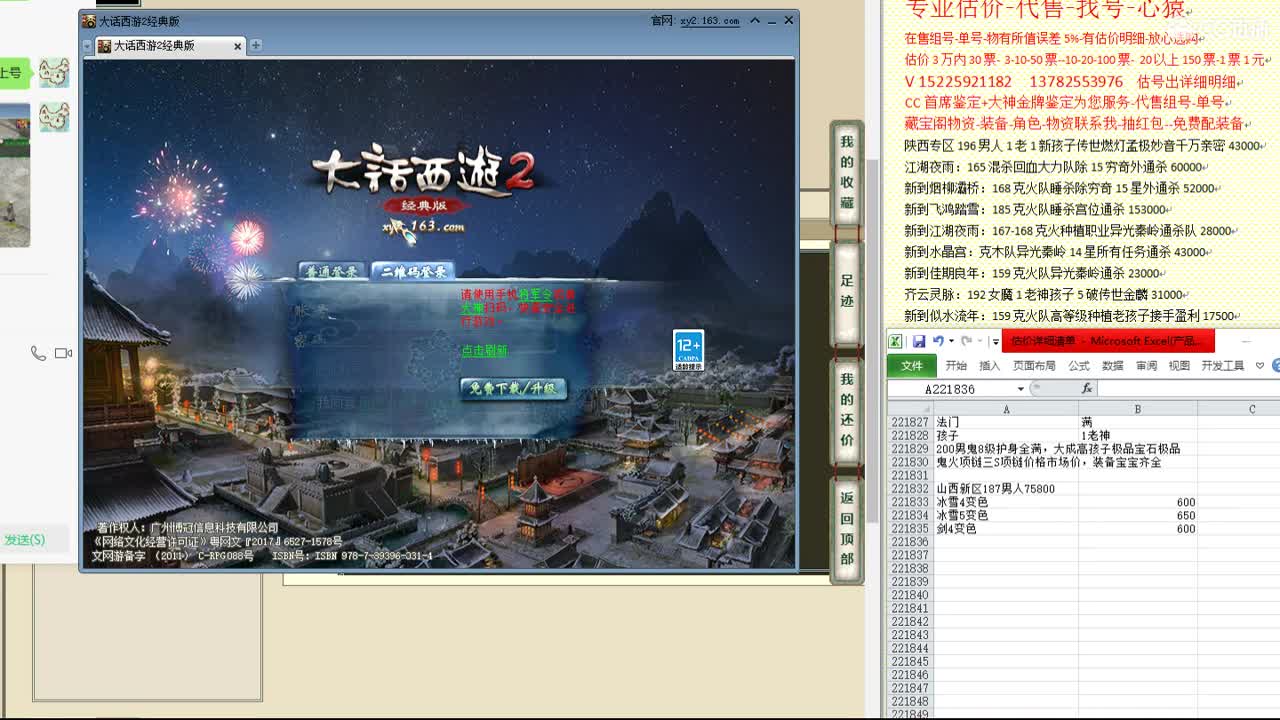Click the fx Insert Function icon
The width and height of the screenshot is (1280, 720).
pyautogui.click(x=1087, y=389)
